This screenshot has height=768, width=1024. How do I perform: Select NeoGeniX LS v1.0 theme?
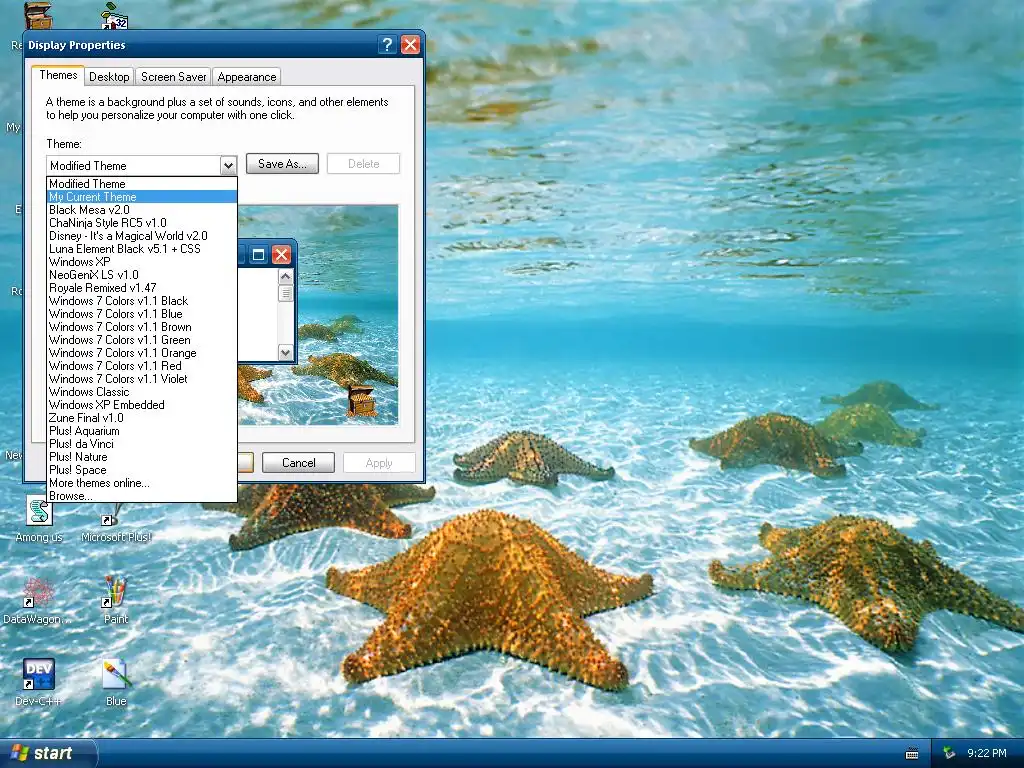(142, 275)
